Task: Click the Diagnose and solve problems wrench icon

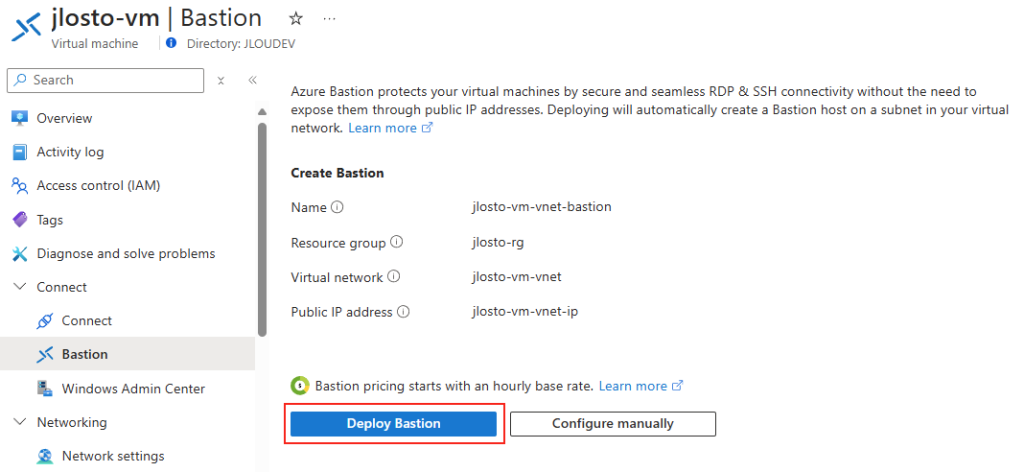Action: tap(20, 253)
